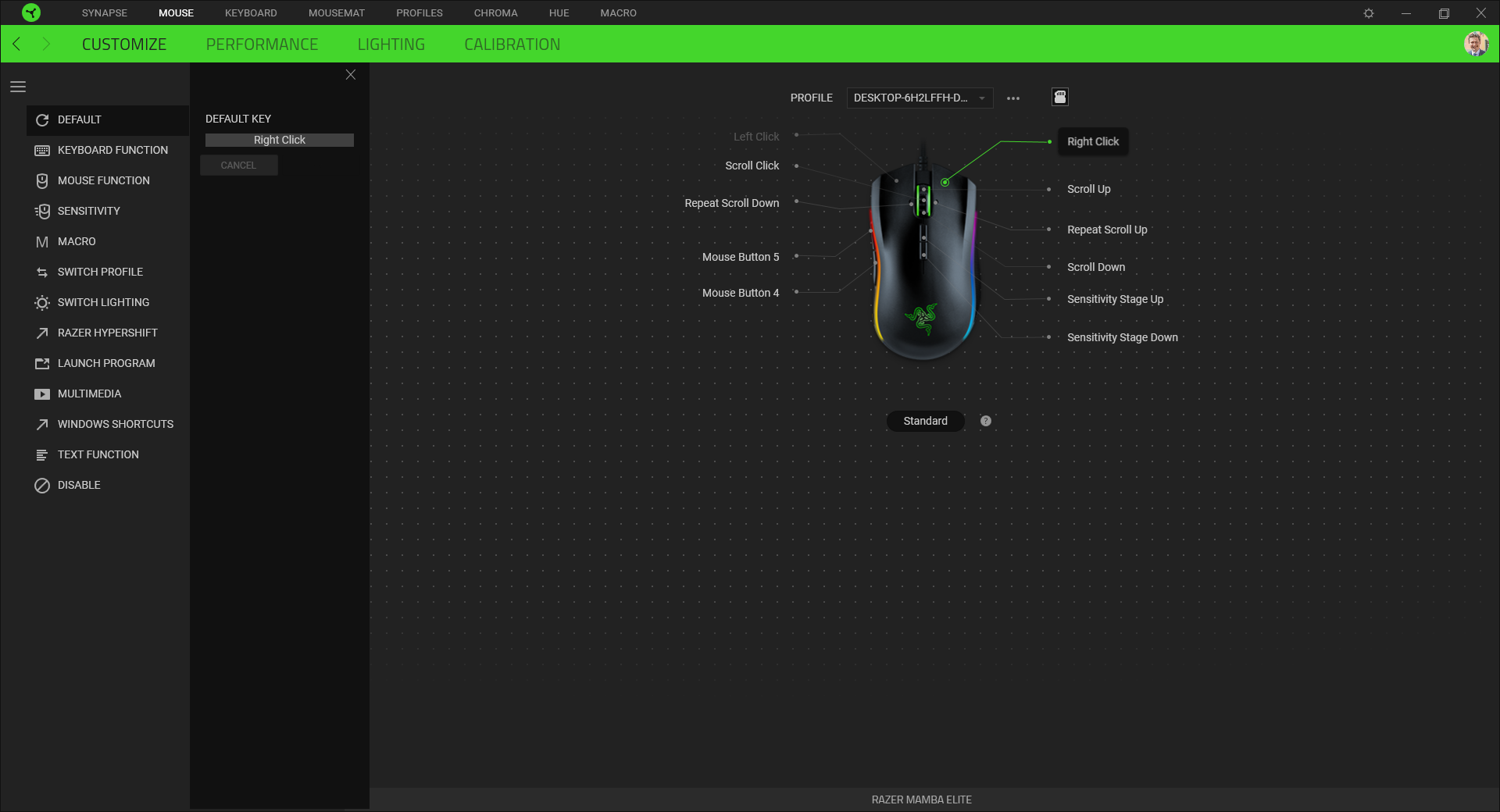
Task: Switch to Keyboard tab
Action: 251,13
